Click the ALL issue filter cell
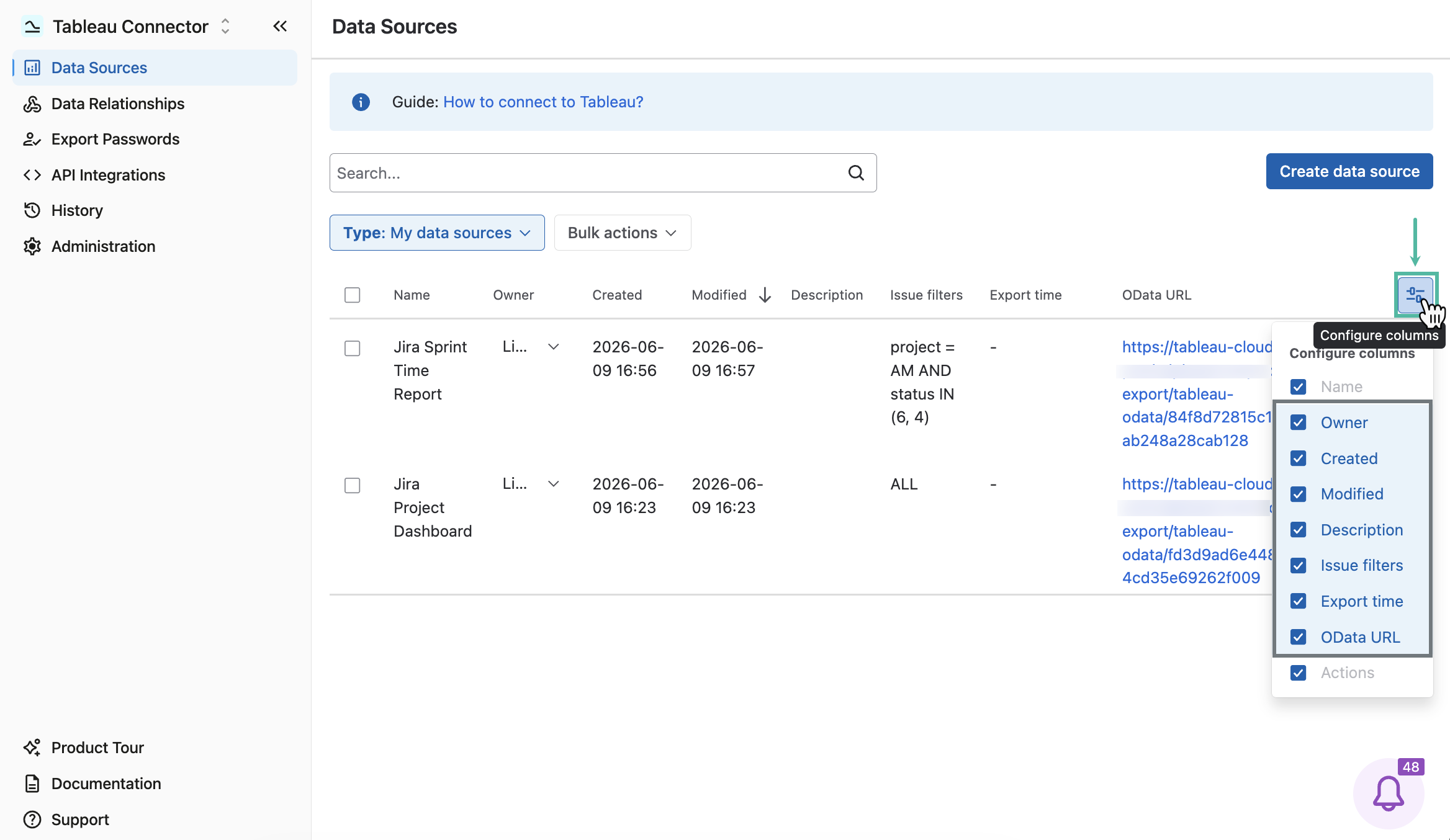Screen dimensions: 1450x840 click(x=904, y=484)
